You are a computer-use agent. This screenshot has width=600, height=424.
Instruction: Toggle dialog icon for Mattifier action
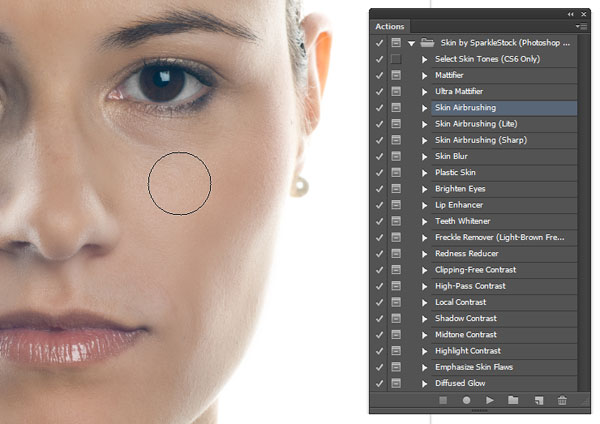[x=396, y=75]
